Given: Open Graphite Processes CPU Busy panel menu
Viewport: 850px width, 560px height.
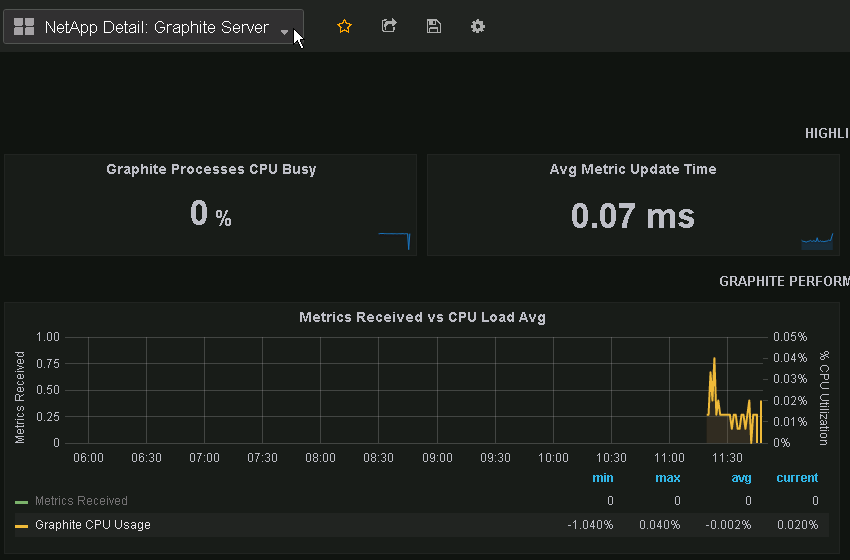Looking at the screenshot, I should coord(211,170).
